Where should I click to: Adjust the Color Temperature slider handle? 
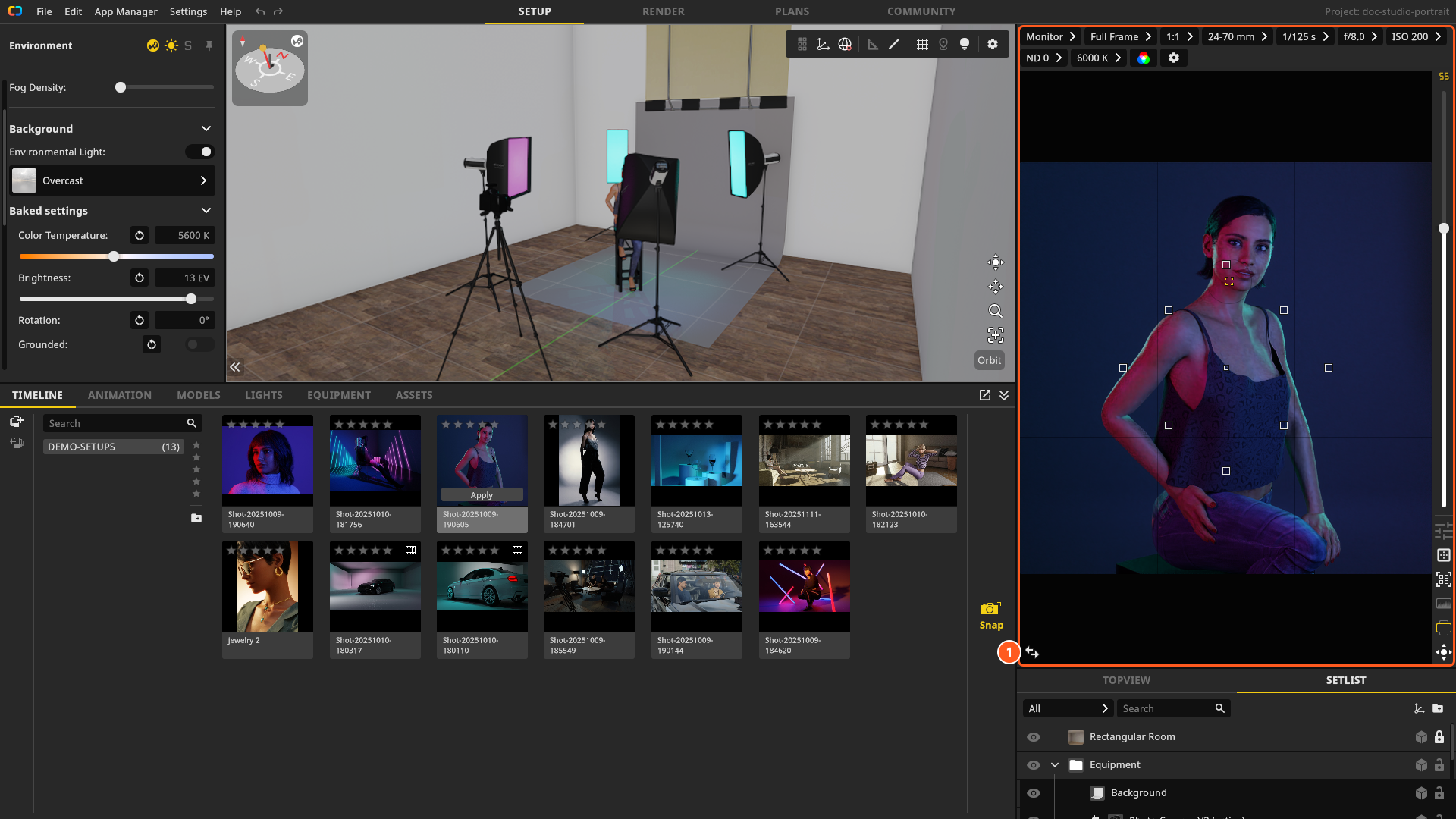[114, 257]
